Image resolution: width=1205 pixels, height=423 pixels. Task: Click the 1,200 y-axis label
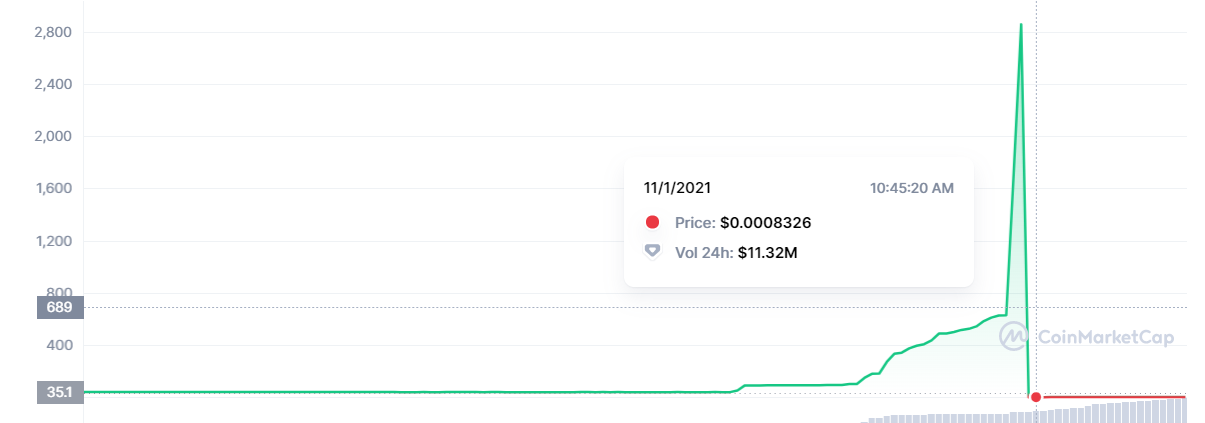51,241
